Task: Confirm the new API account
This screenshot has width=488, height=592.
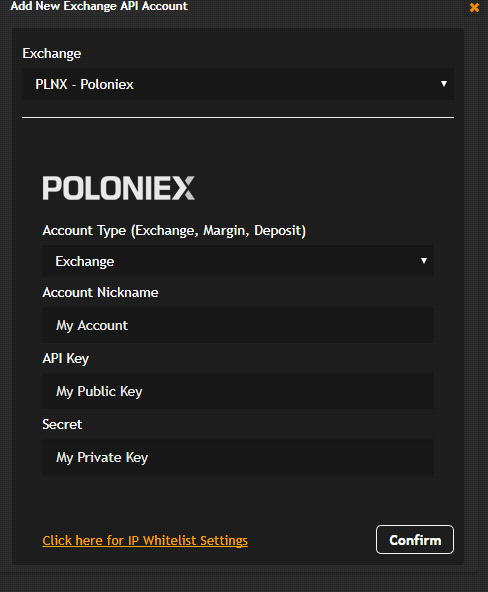Action: [415, 540]
